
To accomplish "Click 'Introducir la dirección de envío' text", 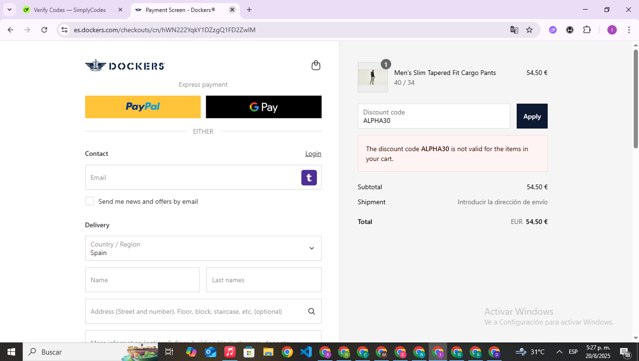I will (502, 202).
